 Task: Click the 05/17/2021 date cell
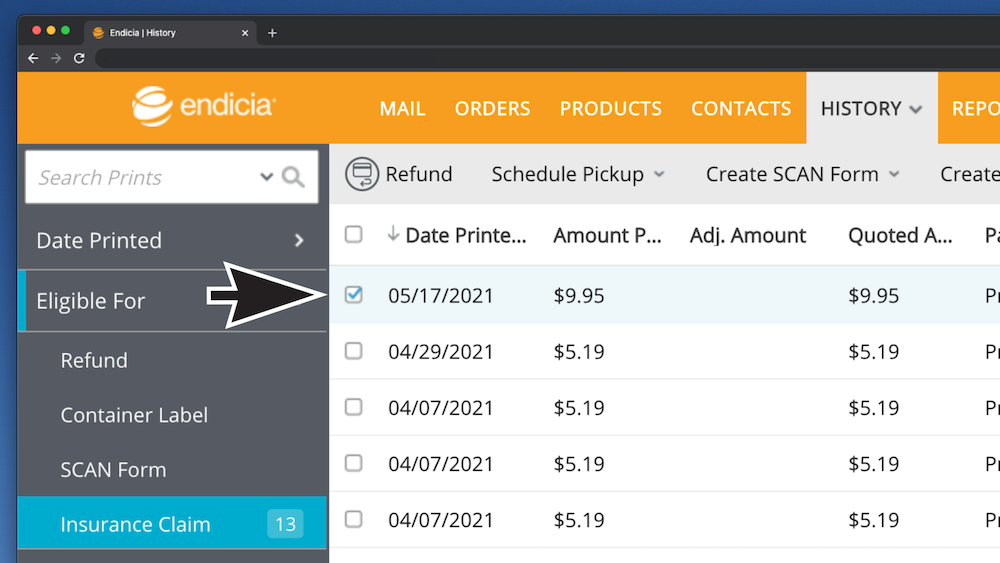[441, 296]
